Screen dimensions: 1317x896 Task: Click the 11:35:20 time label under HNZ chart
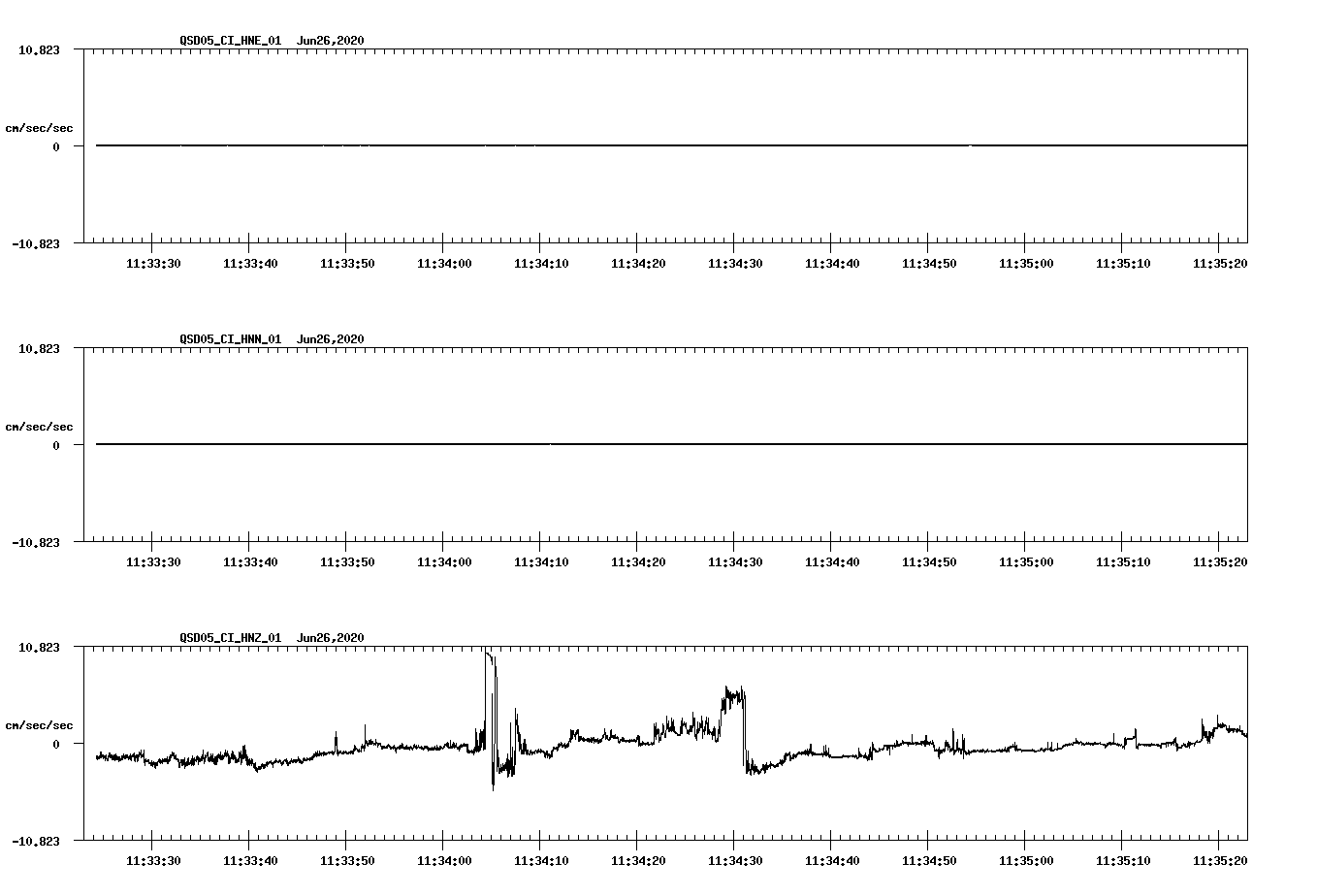pos(1220,861)
